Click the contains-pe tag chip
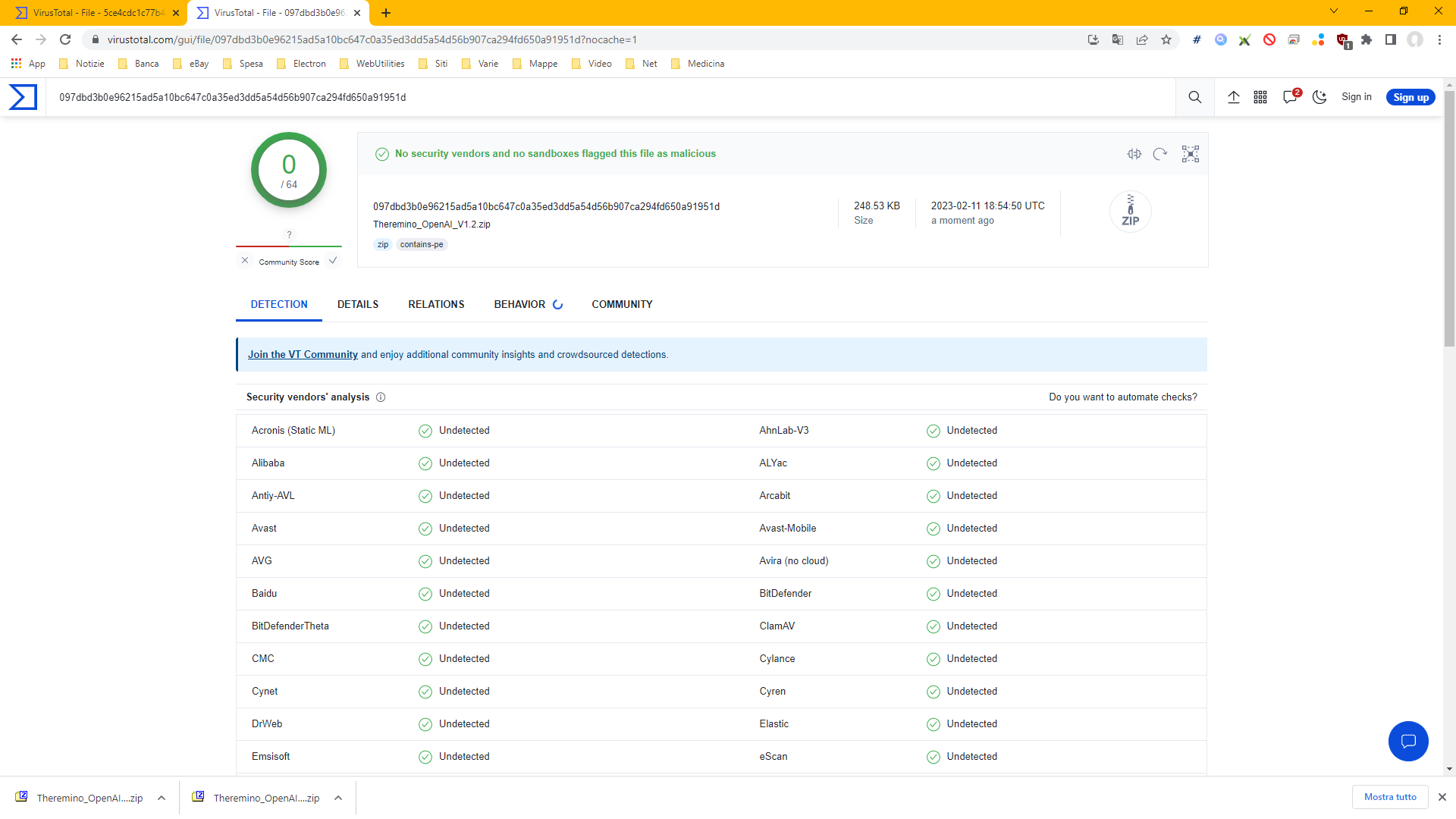The width and height of the screenshot is (1456, 819). (422, 244)
